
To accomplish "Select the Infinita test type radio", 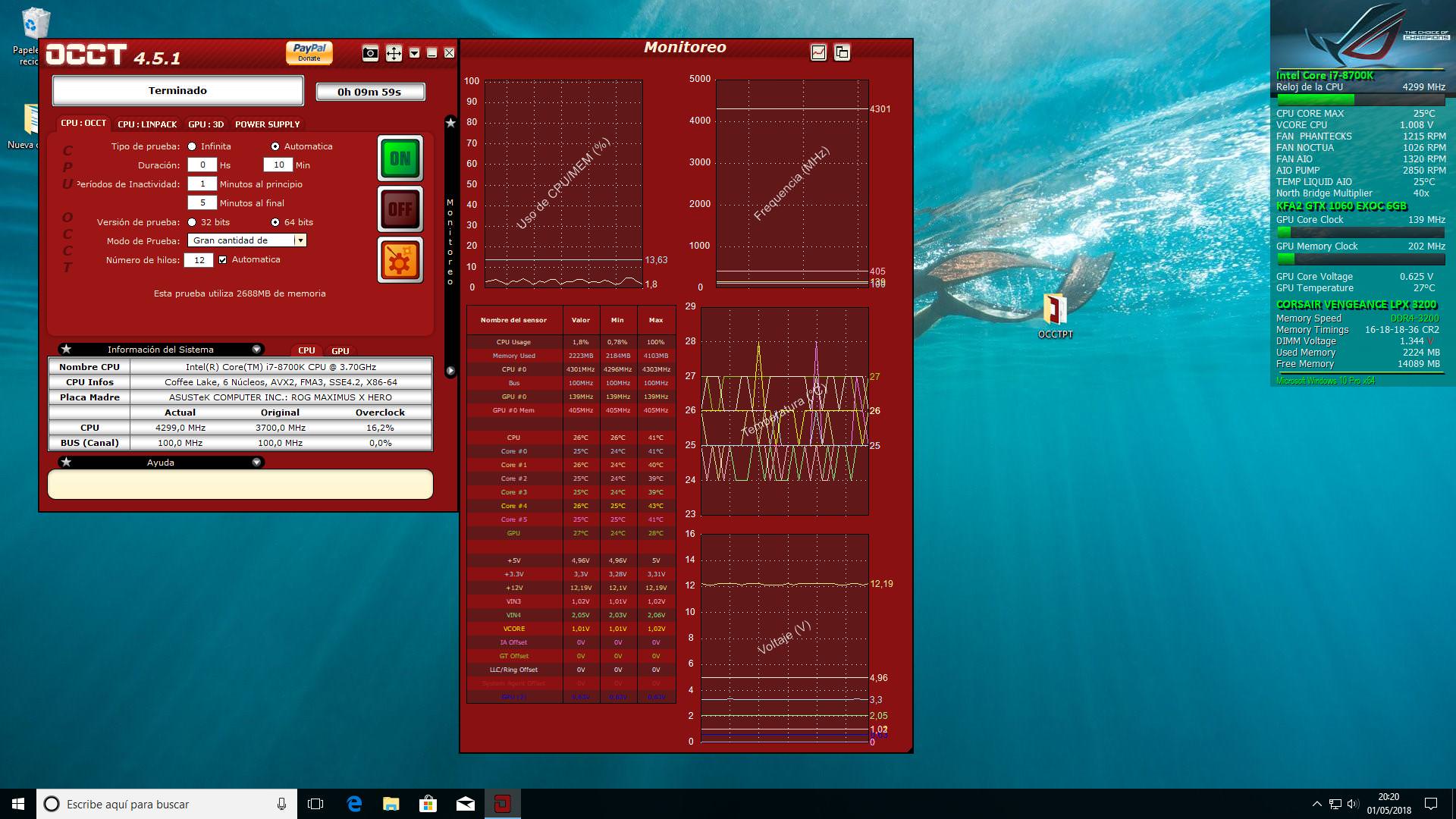I will point(193,146).
